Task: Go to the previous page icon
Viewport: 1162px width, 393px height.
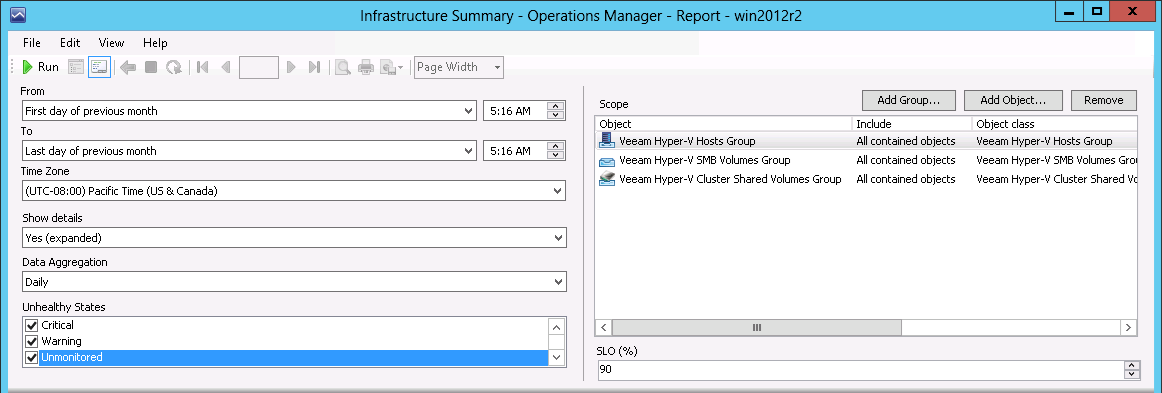Action: [226, 67]
